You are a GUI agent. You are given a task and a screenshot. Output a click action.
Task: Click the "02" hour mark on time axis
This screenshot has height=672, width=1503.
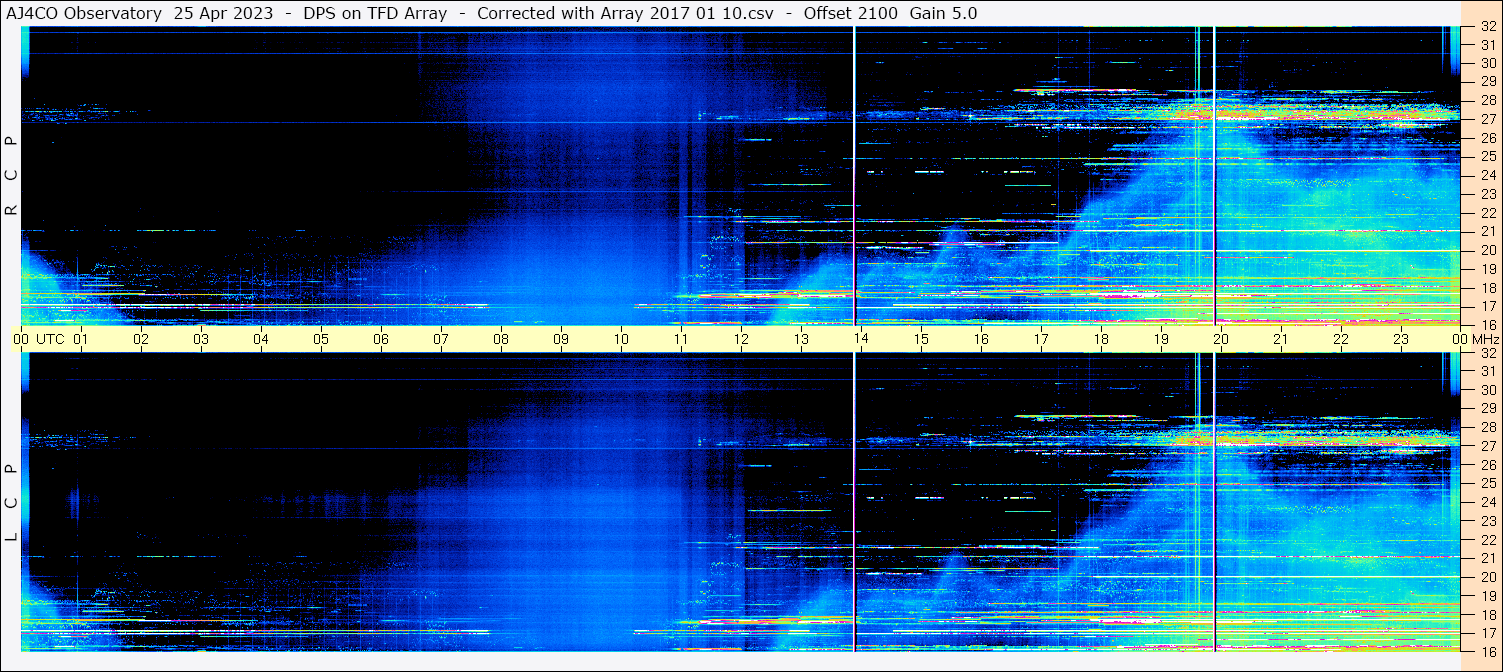coord(141,339)
